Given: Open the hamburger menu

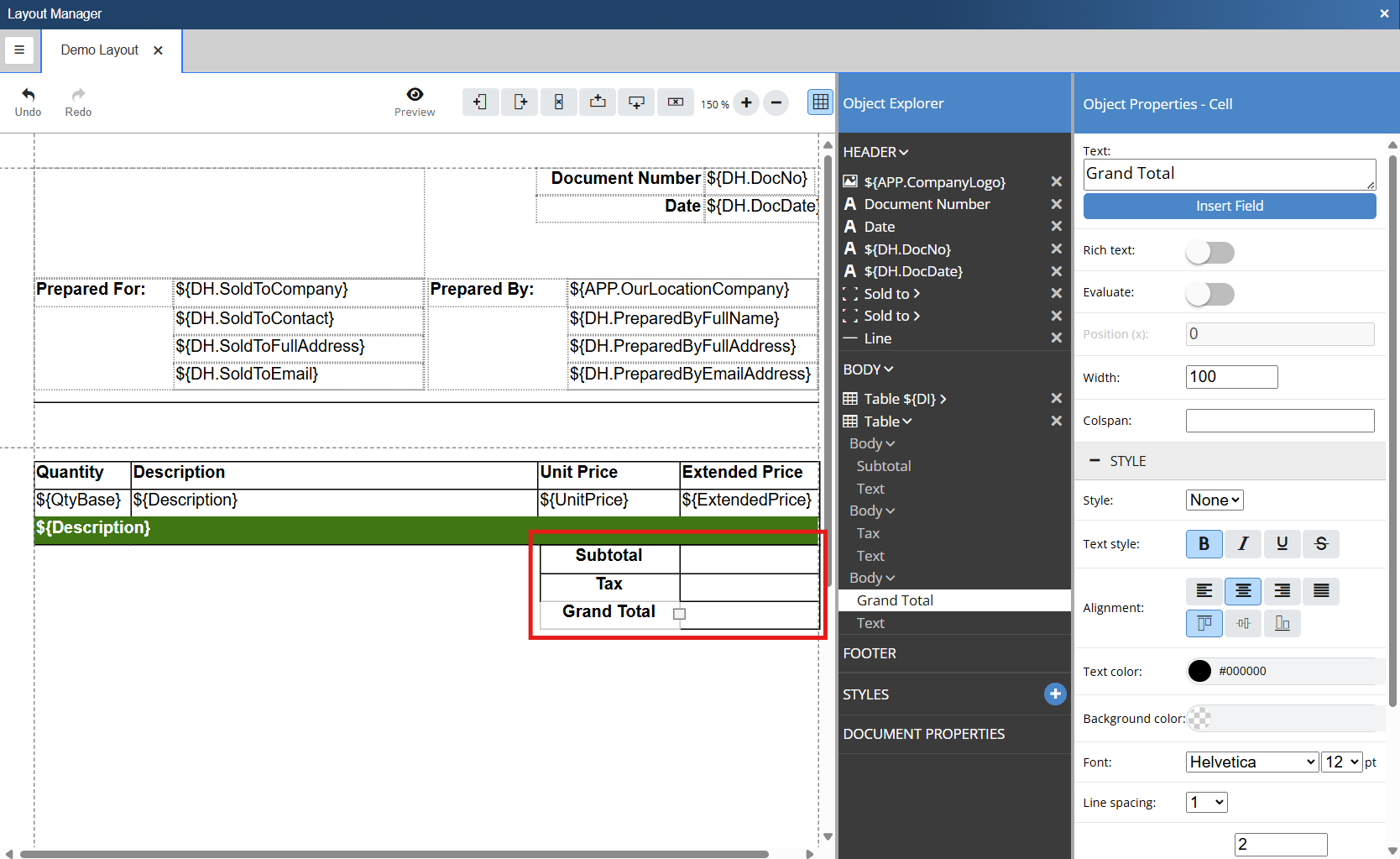Looking at the screenshot, I should click(19, 50).
